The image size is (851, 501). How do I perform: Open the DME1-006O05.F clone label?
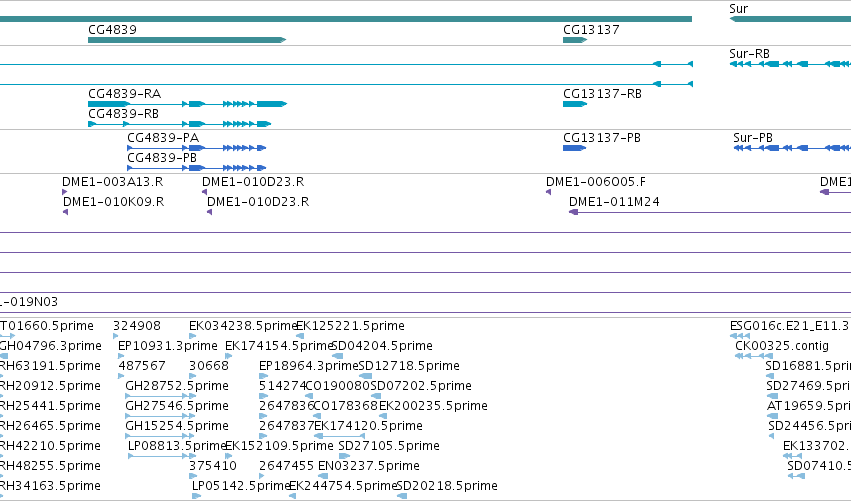(596, 182)
